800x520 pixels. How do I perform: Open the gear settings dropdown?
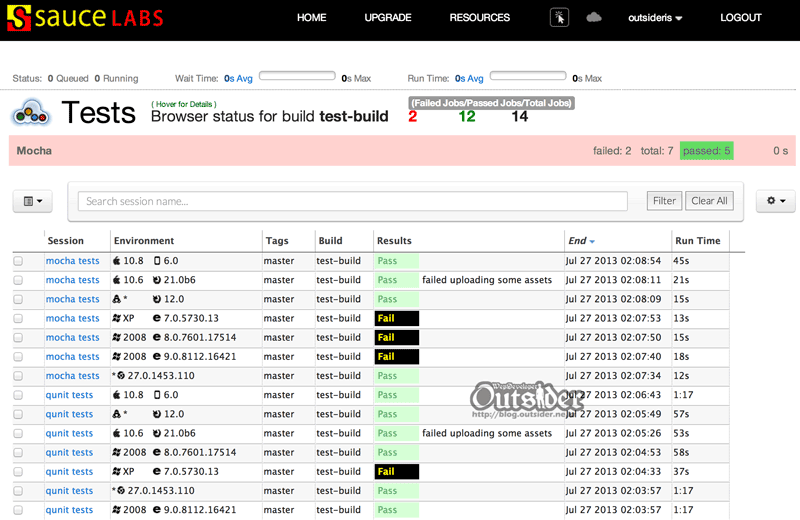pos(776,201)
